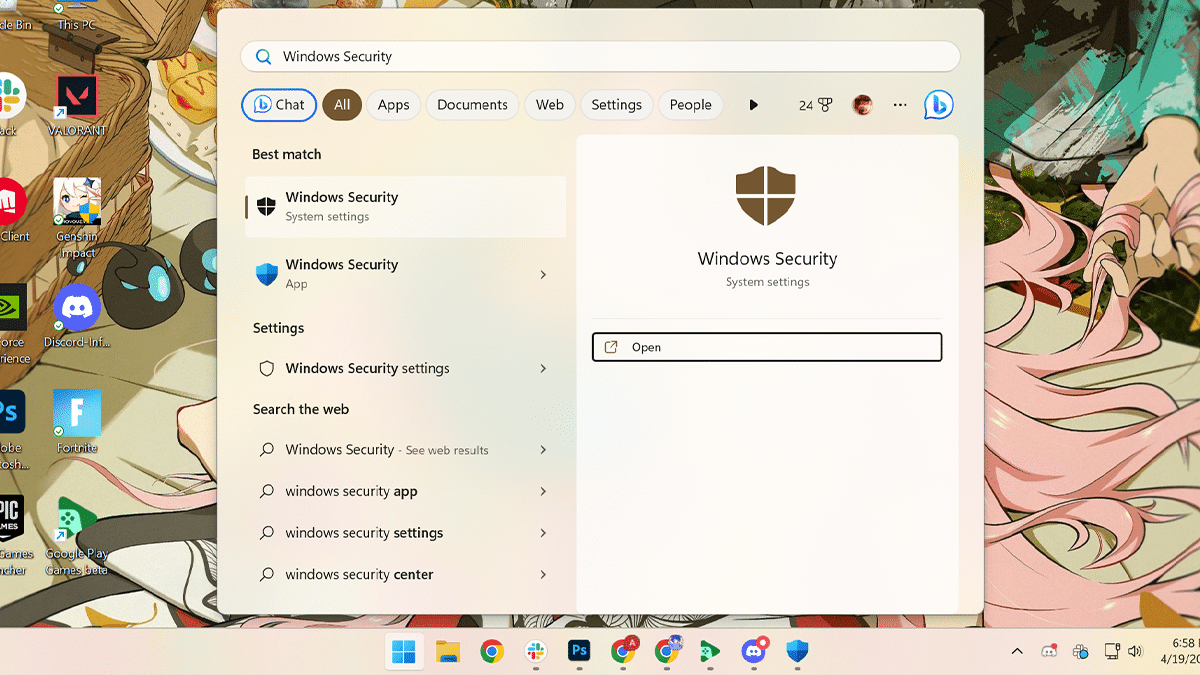Switch to the Settings filter

pos(616,105)
